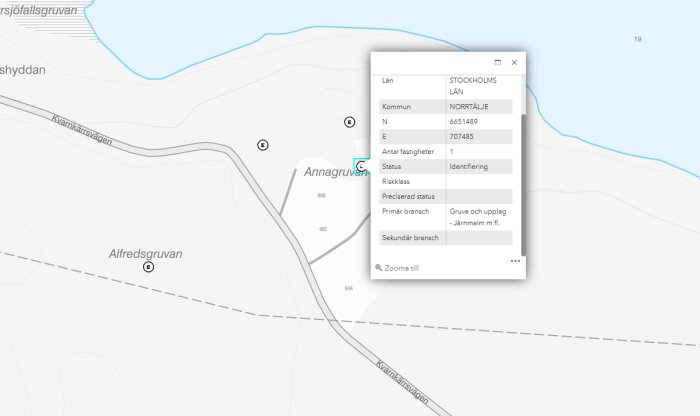Screen dimensions: 700x416
Task: Click the Län field label
Action: pos(388,80)
